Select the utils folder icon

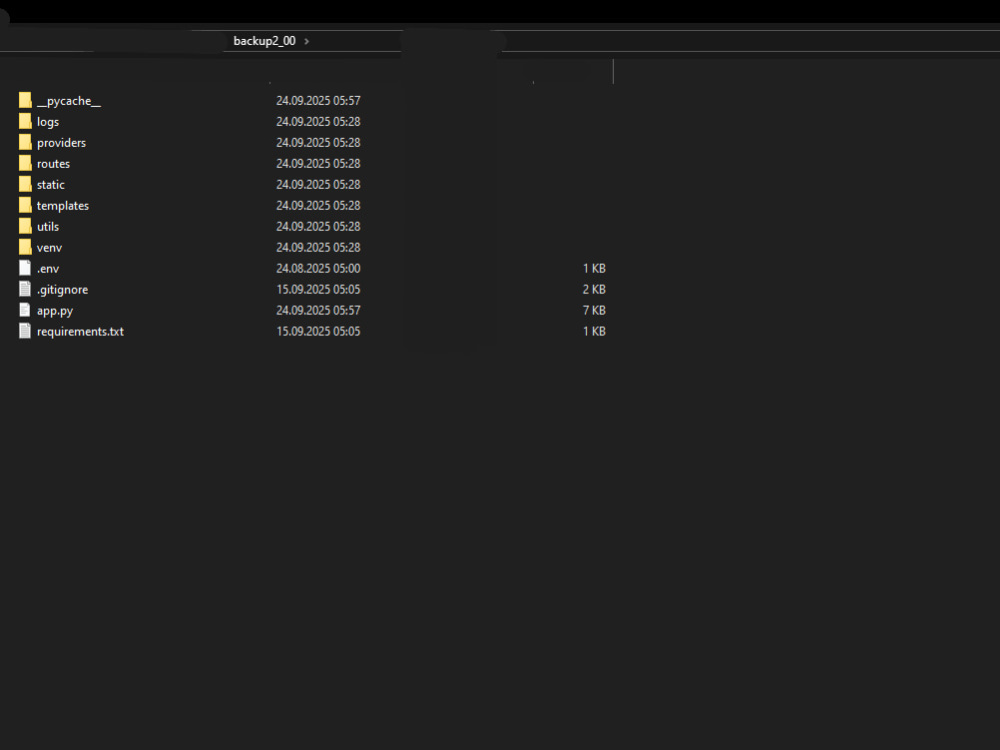(25, 226)
